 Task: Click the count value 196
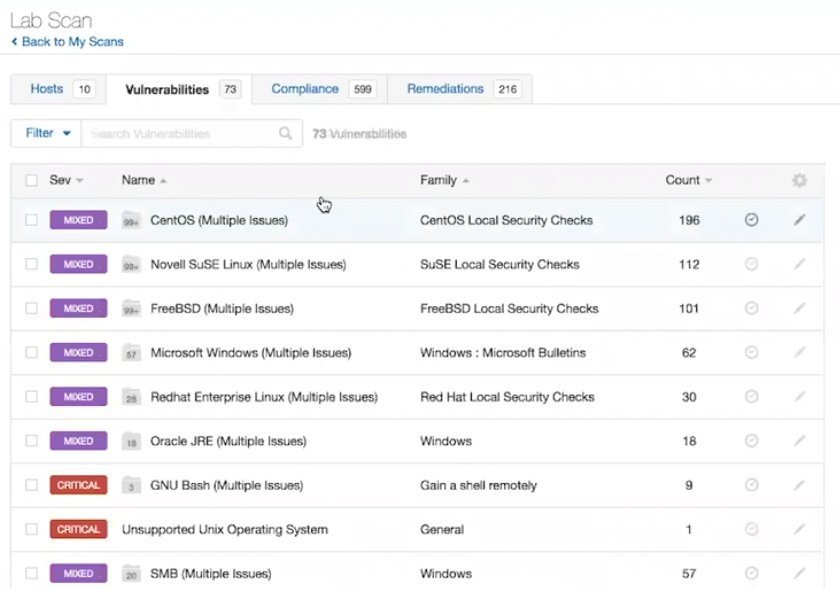(689, 220)
